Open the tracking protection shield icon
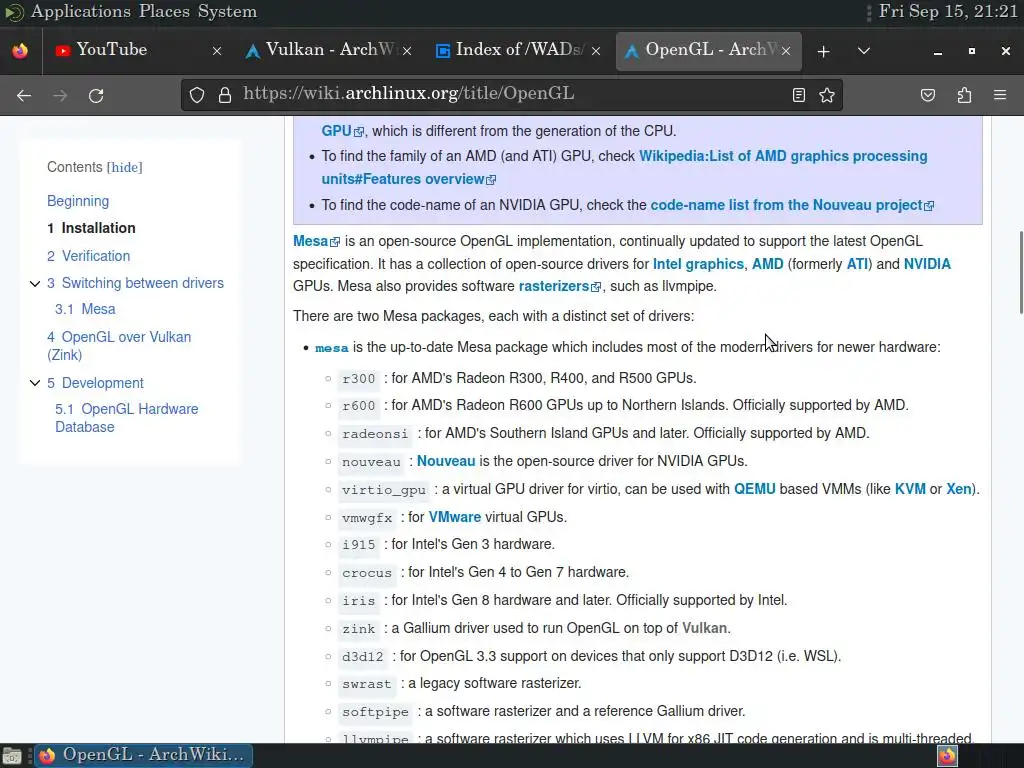This screenshot has width=1024, height=768. click(197, 95)
